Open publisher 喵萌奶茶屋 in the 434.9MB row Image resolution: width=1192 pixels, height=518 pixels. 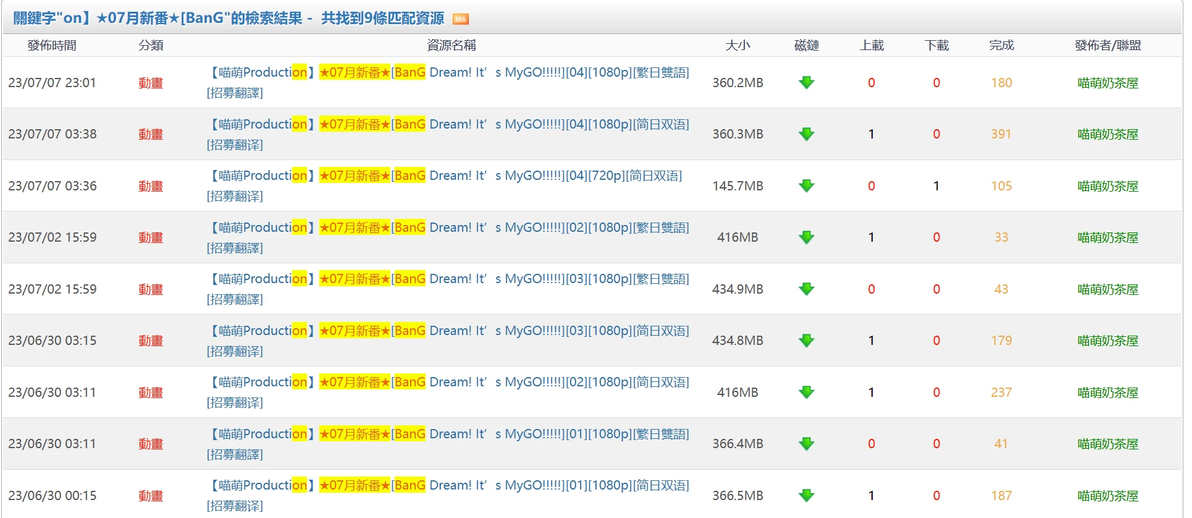(1108, 290)
